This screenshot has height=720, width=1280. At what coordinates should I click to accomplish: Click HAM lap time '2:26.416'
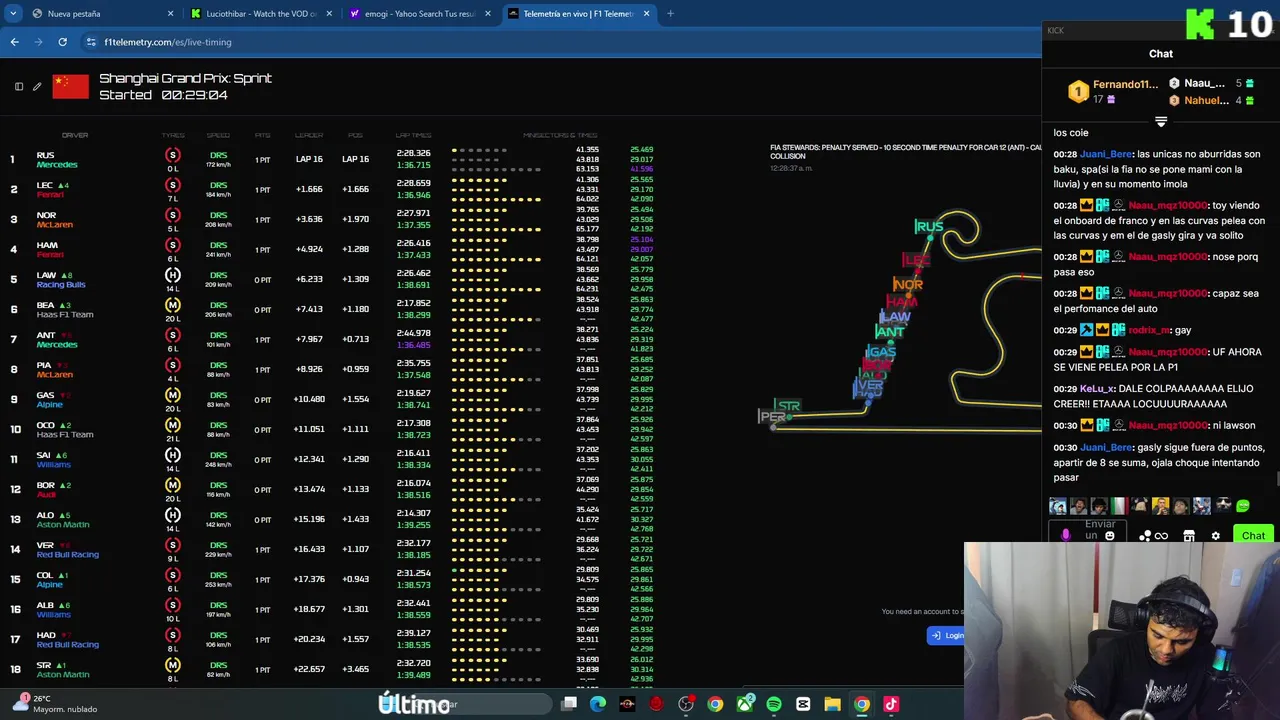[x=413, y=243]
